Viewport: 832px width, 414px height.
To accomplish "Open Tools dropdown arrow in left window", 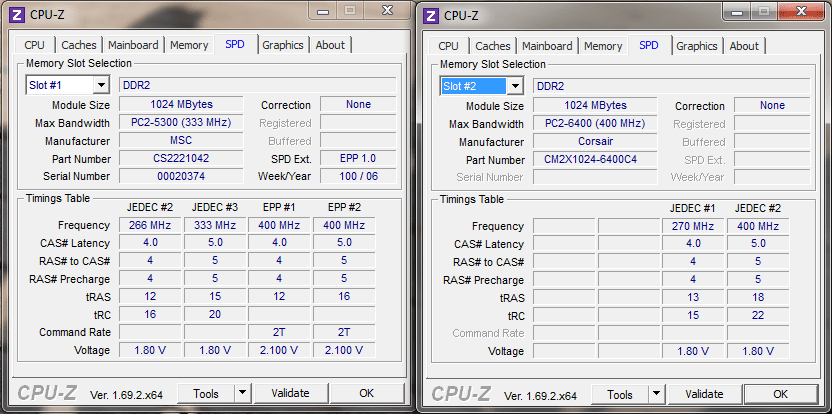I will [x=242, y=393].
